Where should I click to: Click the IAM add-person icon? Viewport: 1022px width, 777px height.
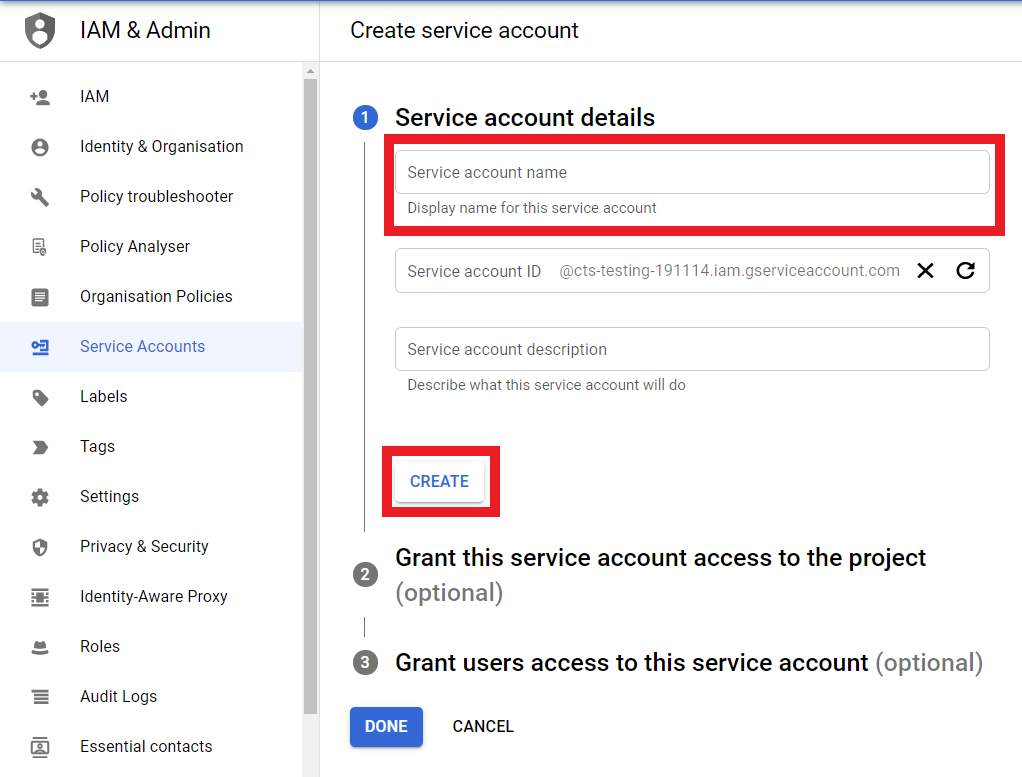(40, 97)
